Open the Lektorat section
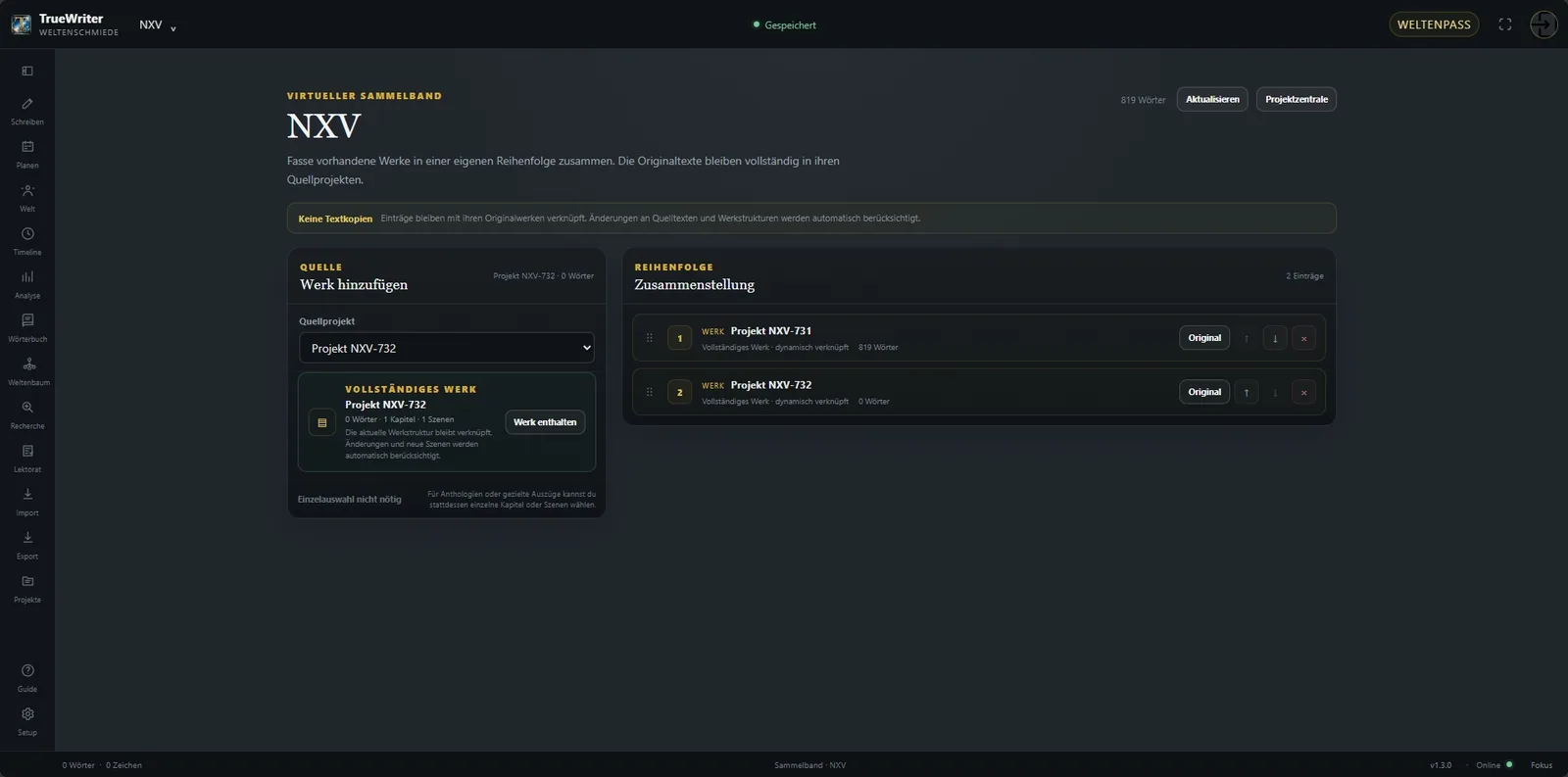Viewport: 1568px width, 777px height. pos(27,458)
